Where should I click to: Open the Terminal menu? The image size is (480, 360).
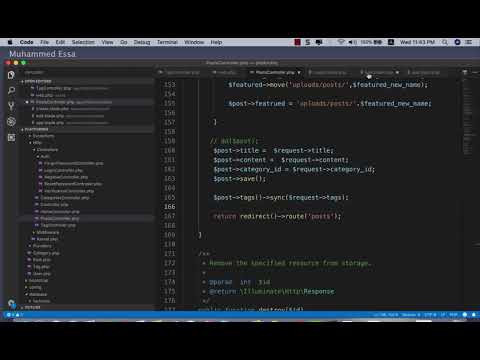coord(167,42)
